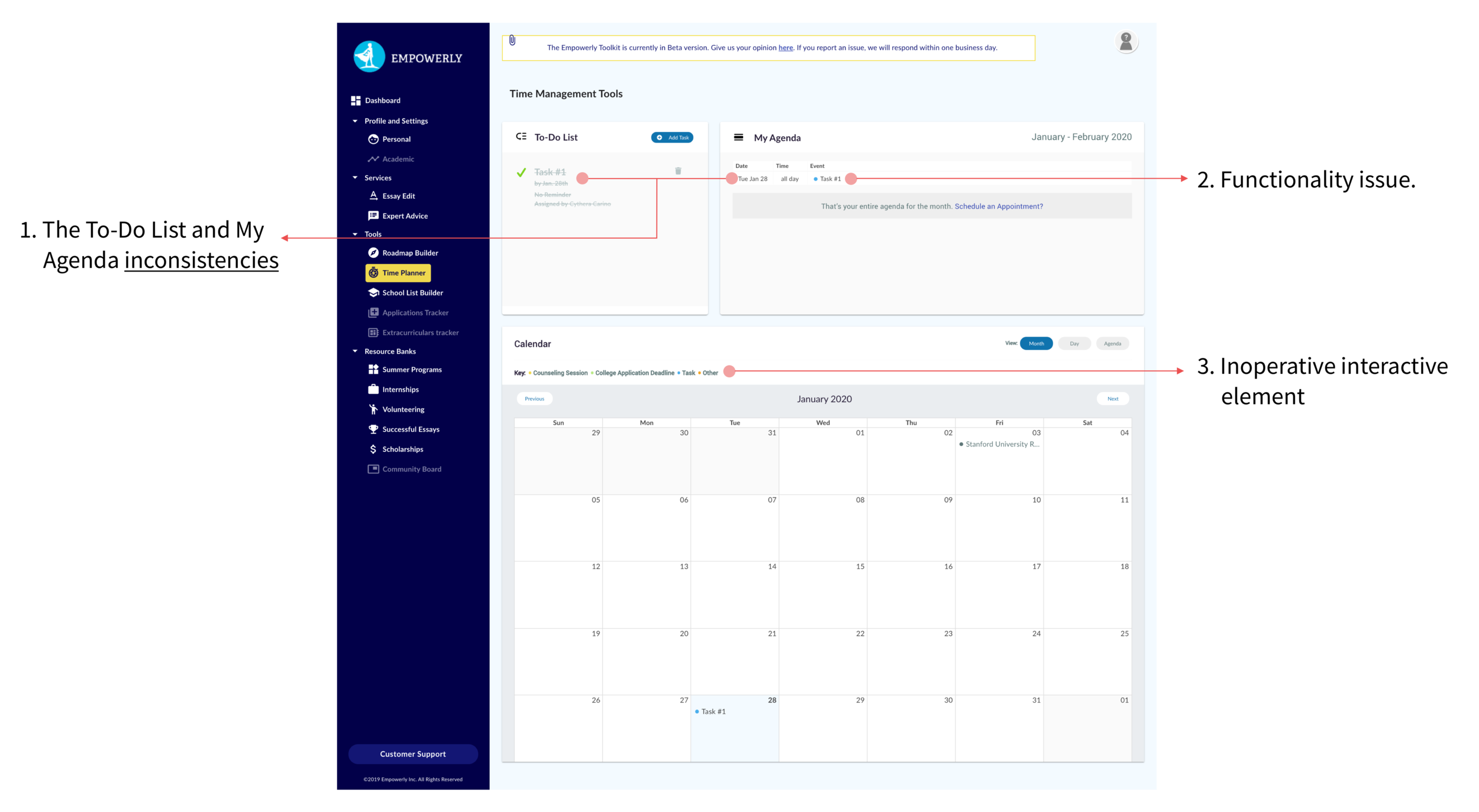Click 'January 2020' calendar heading

(x=824, y=399)
